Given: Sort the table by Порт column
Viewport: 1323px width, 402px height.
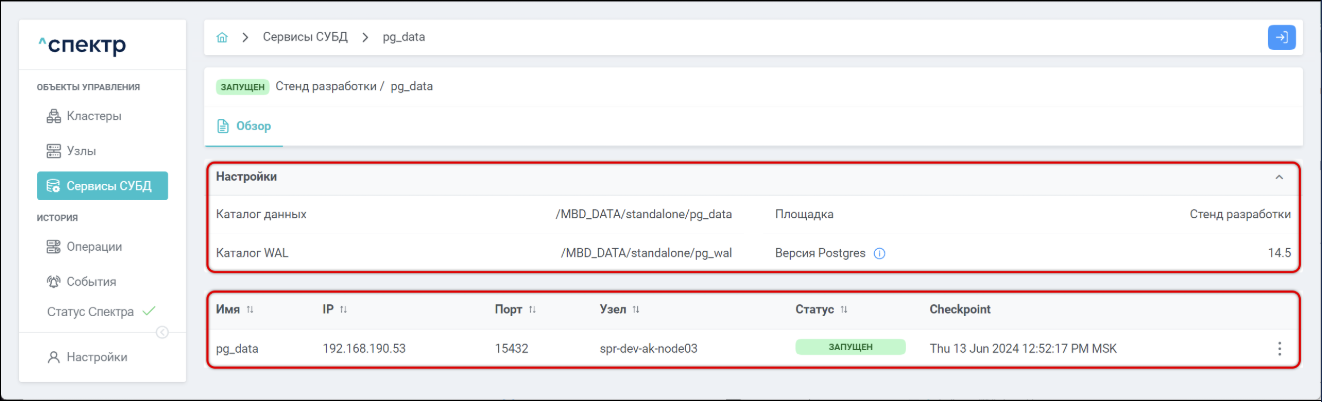Looking at the screenshot, I should point(532,310).
